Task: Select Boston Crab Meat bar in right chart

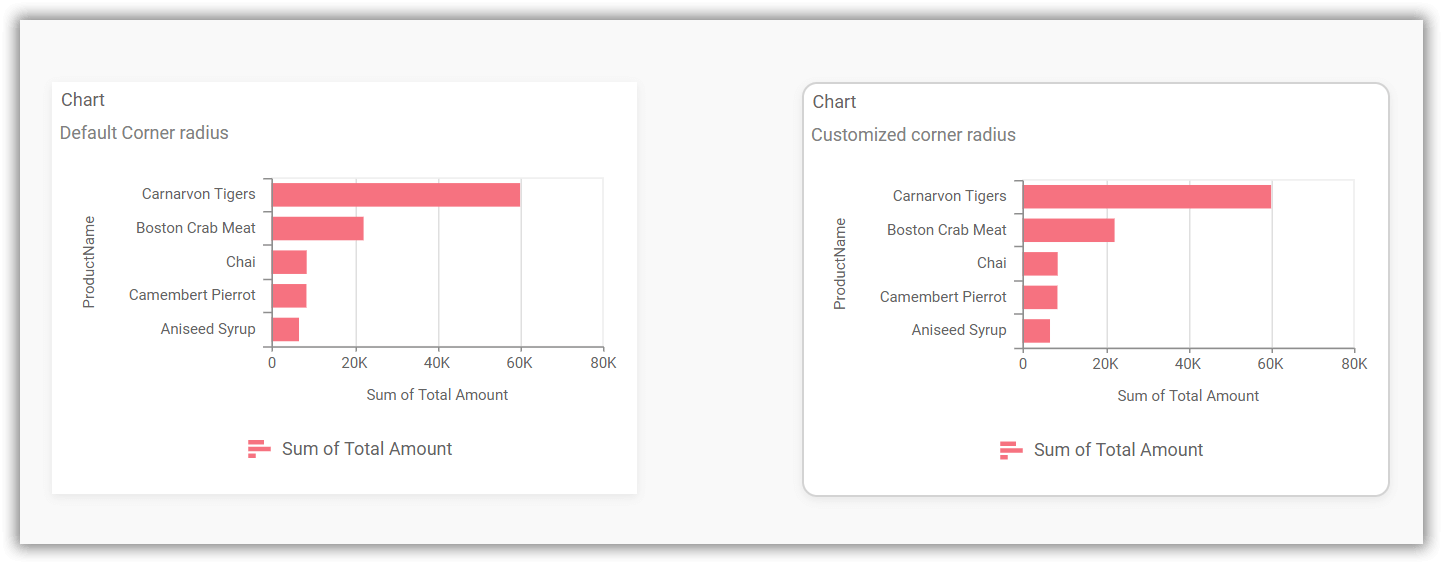Action: pos(1069,230)
